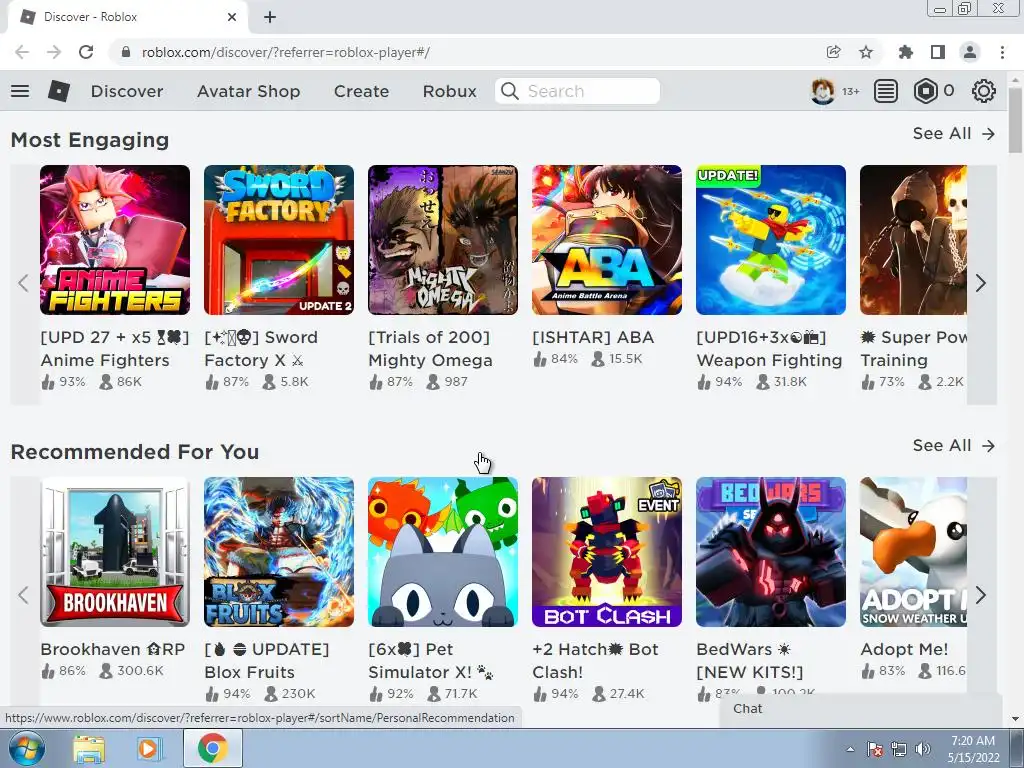Click the Most Engaging section heading

(90, 140)
